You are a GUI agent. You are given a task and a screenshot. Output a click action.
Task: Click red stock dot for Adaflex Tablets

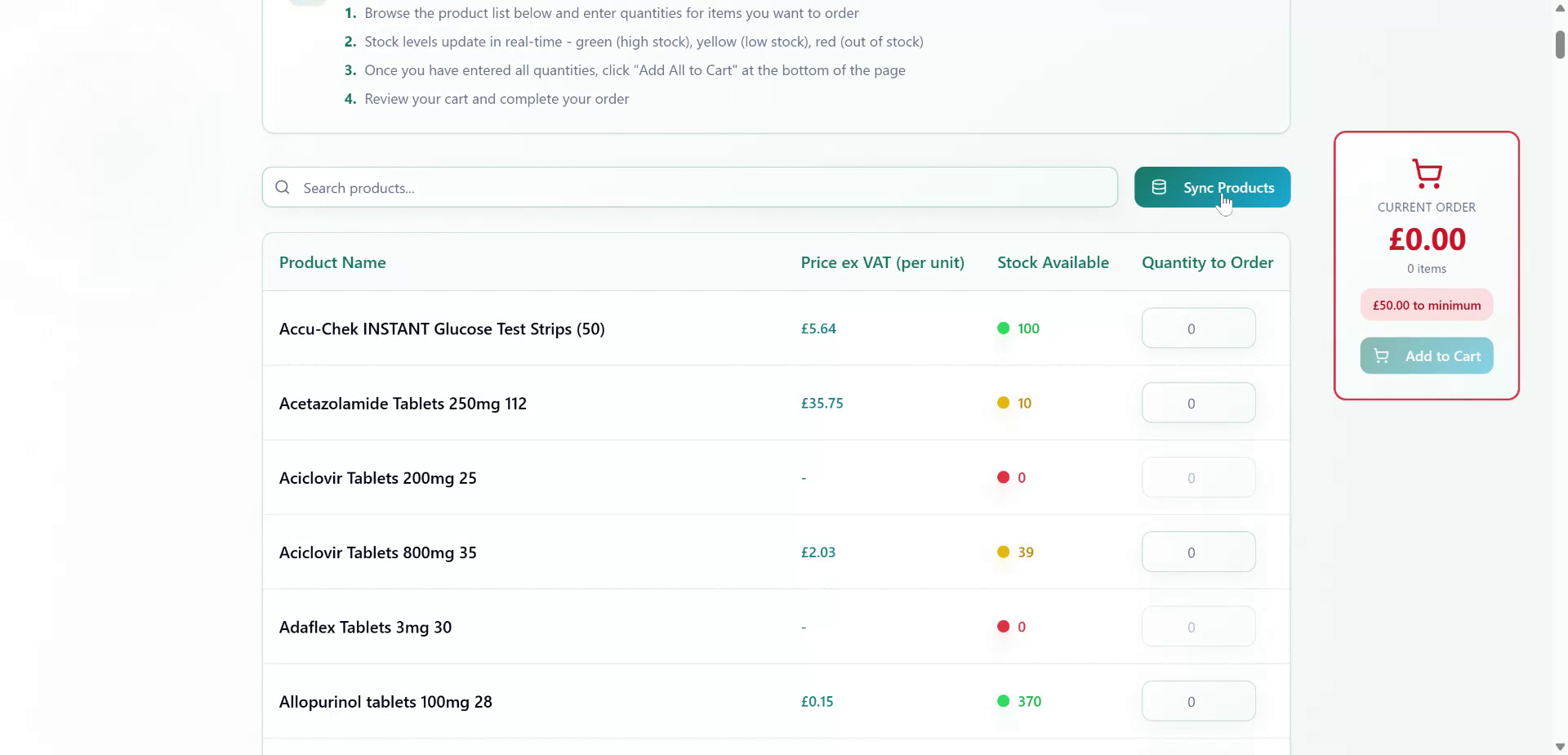pyautogui.click(x=1003, y=627)
